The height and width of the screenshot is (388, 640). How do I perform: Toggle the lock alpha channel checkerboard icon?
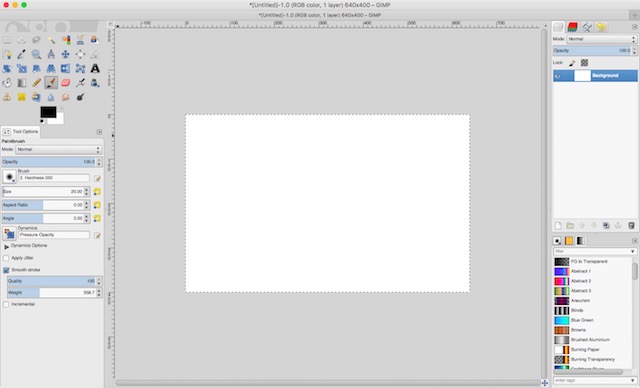click(x=584, y=63)
